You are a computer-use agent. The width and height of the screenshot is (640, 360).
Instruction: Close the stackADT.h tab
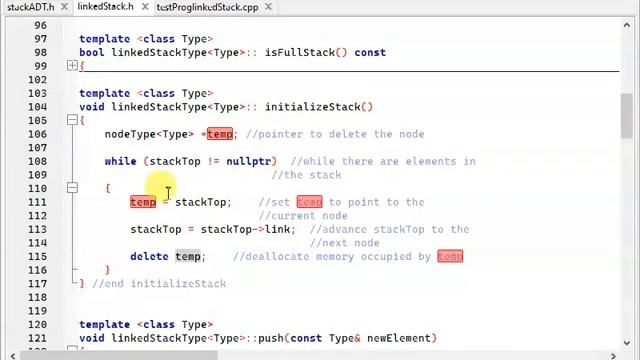pos(64,7)
